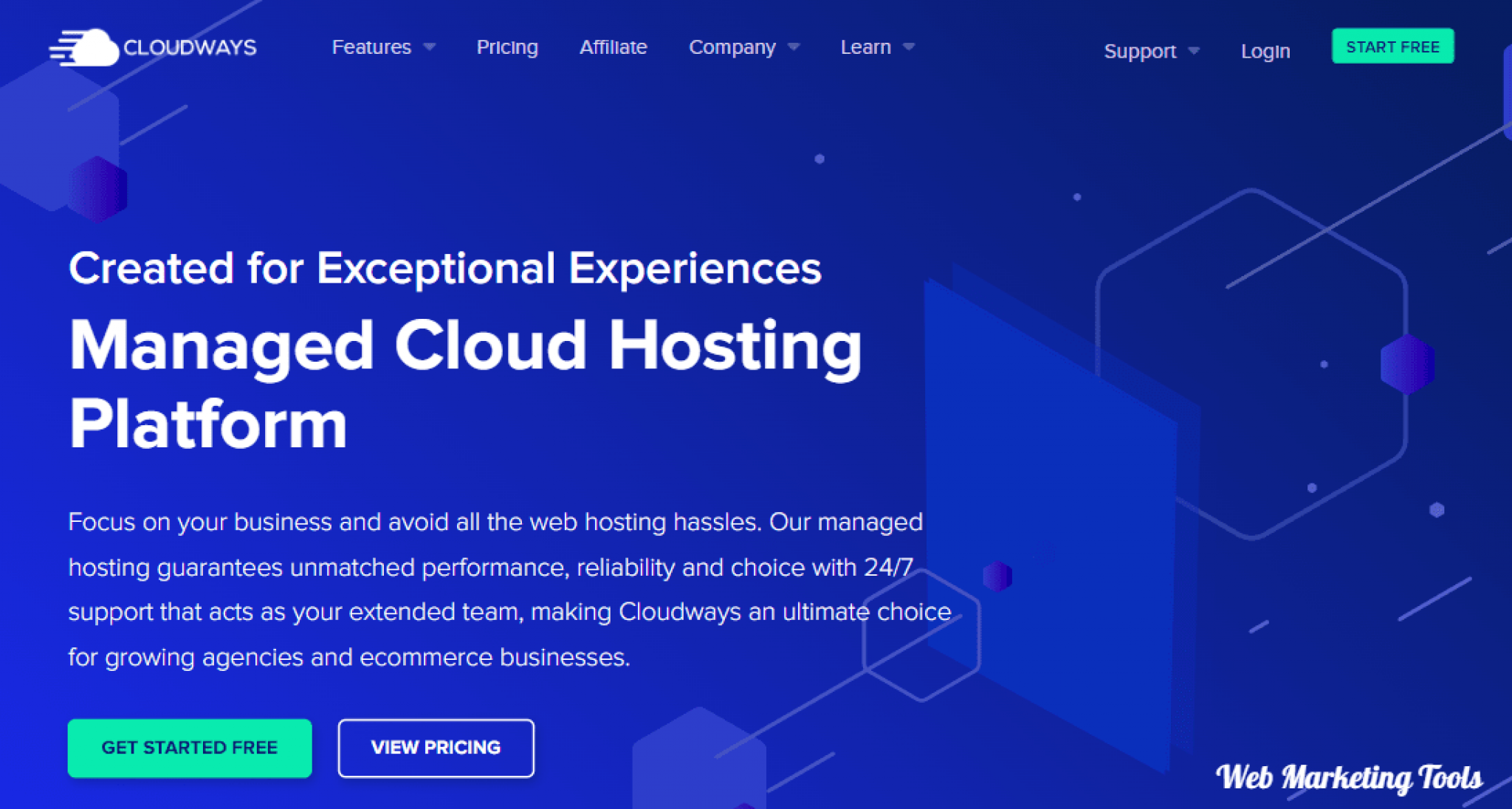Click the arrow beside Company

pos(795,47)
